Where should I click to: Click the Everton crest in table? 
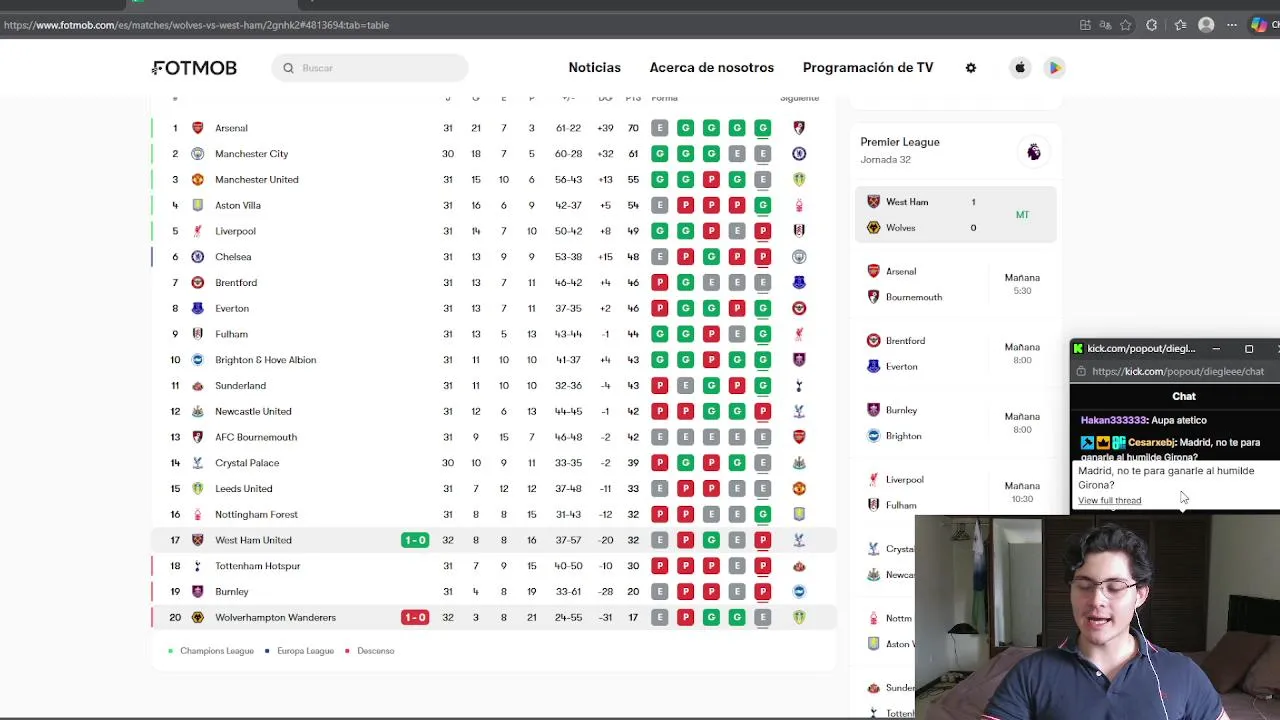197,308
